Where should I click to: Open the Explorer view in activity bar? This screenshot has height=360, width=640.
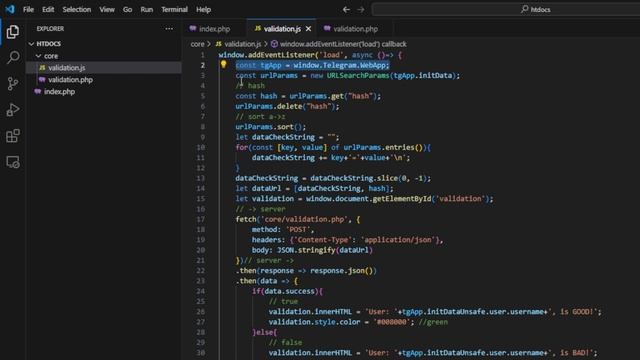(13, 31)
